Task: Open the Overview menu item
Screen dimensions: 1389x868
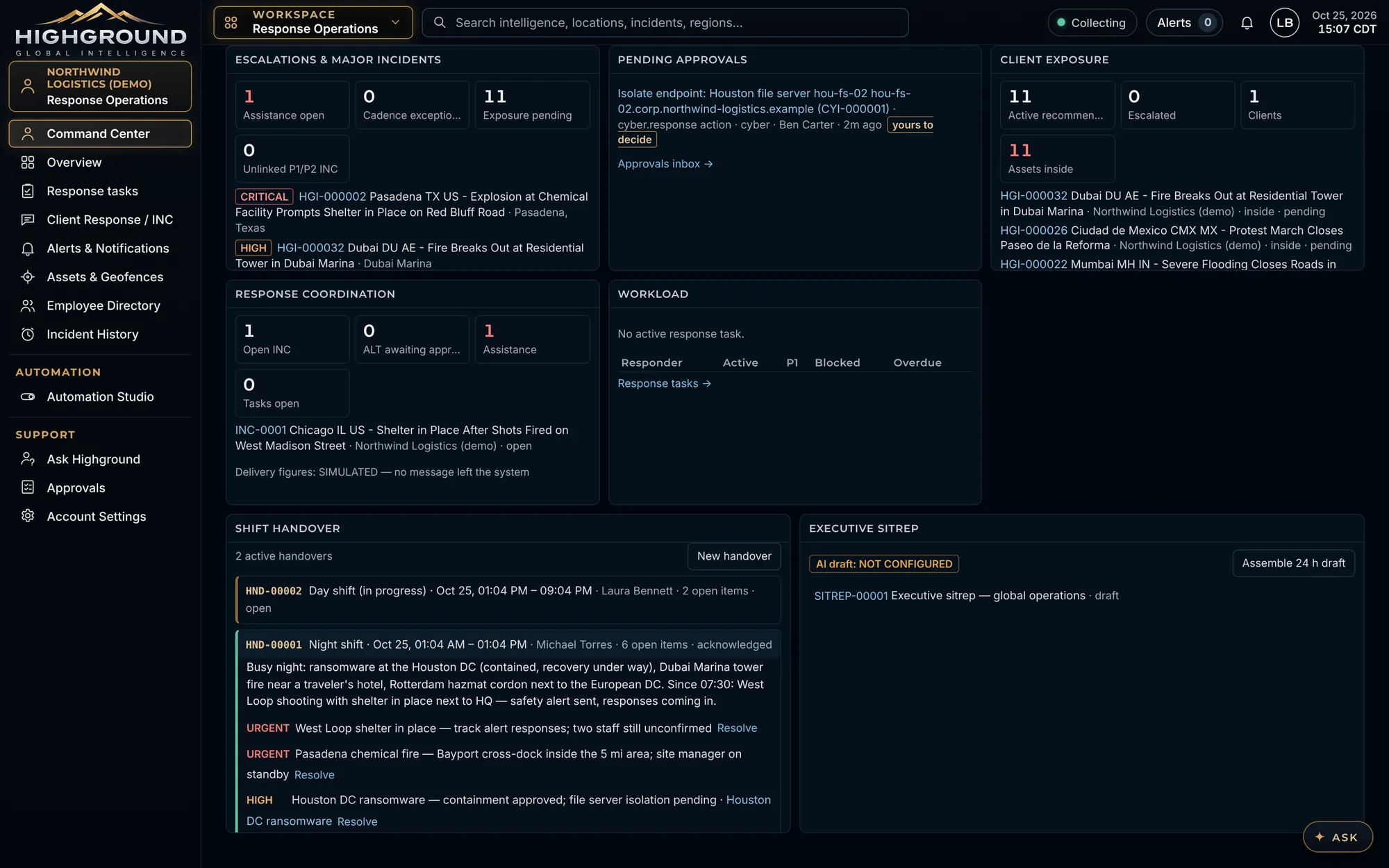Action: tap(100, 162)
